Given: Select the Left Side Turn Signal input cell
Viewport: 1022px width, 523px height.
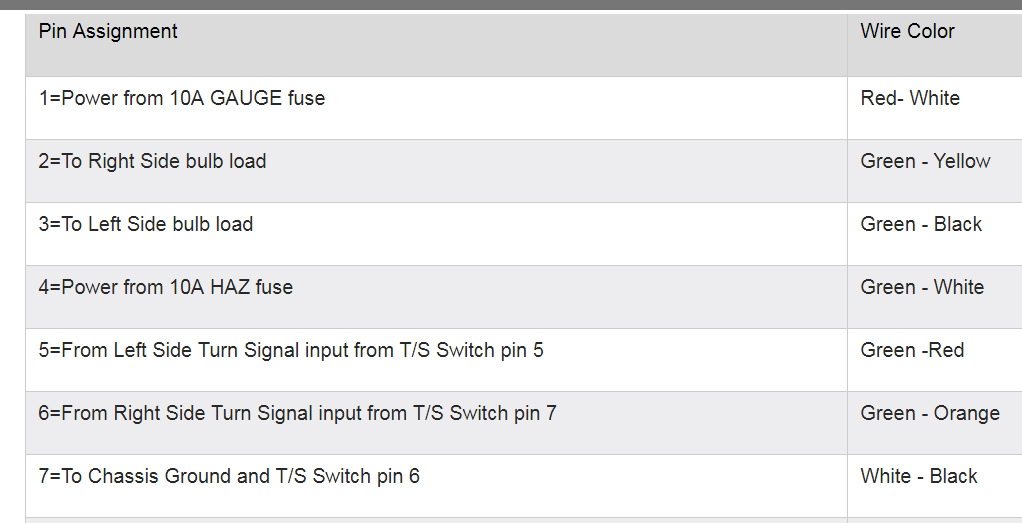Looking at the screenshot, I should pyautogui.click(x=291, y=351).
